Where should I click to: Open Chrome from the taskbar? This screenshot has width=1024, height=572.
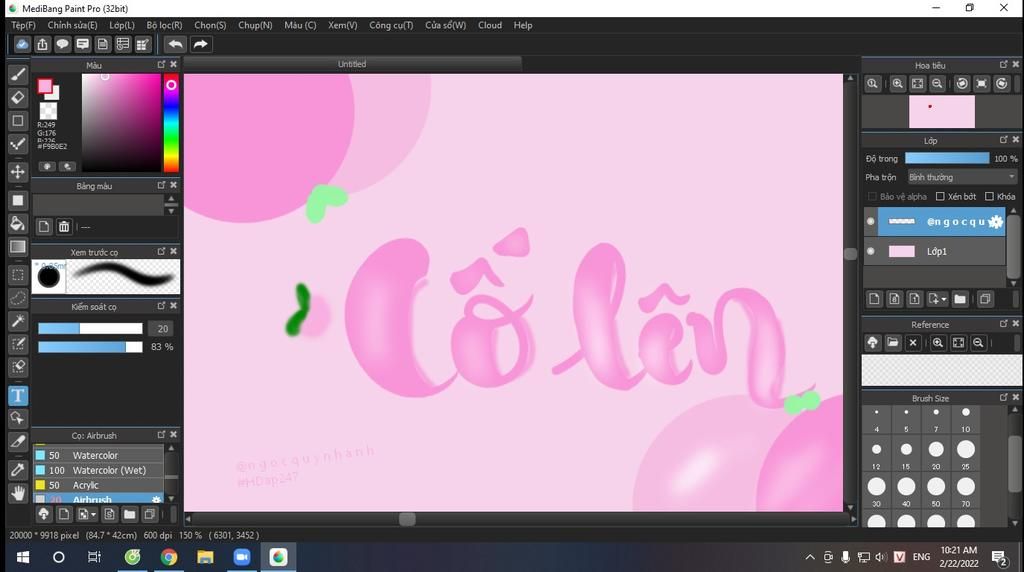(x=169, y=557)
